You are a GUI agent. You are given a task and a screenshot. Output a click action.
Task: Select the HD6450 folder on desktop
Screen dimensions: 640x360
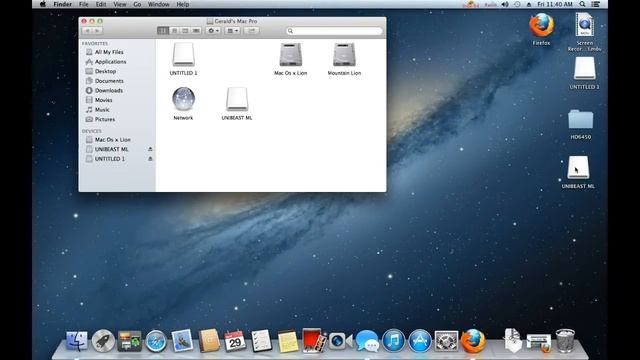point(580,119)
